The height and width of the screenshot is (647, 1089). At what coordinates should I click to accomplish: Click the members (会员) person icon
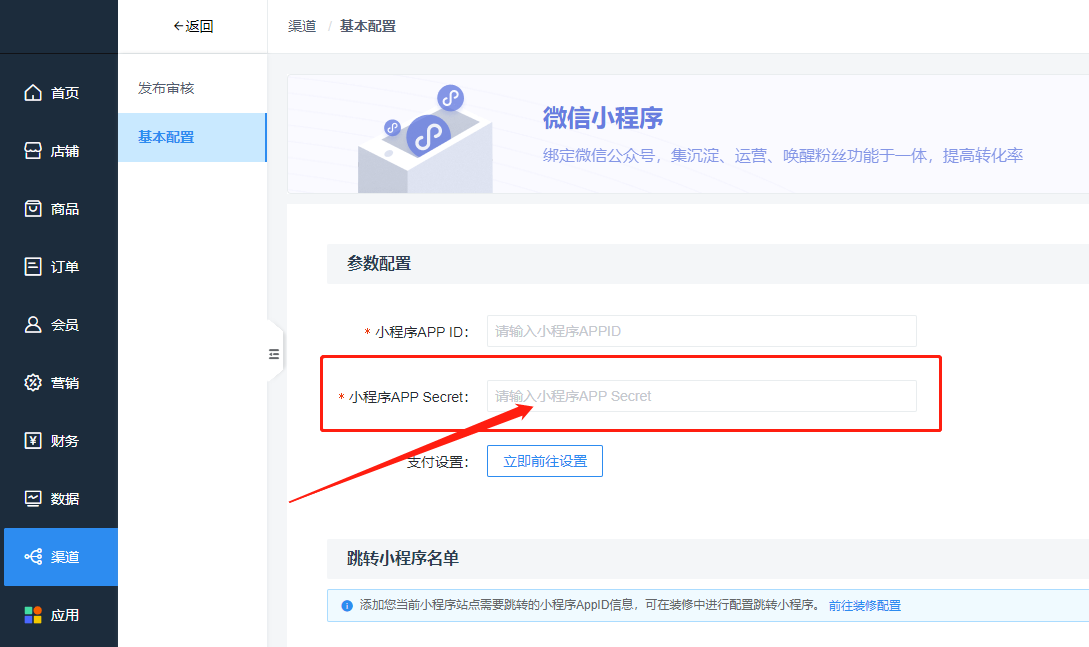(33, 324)
